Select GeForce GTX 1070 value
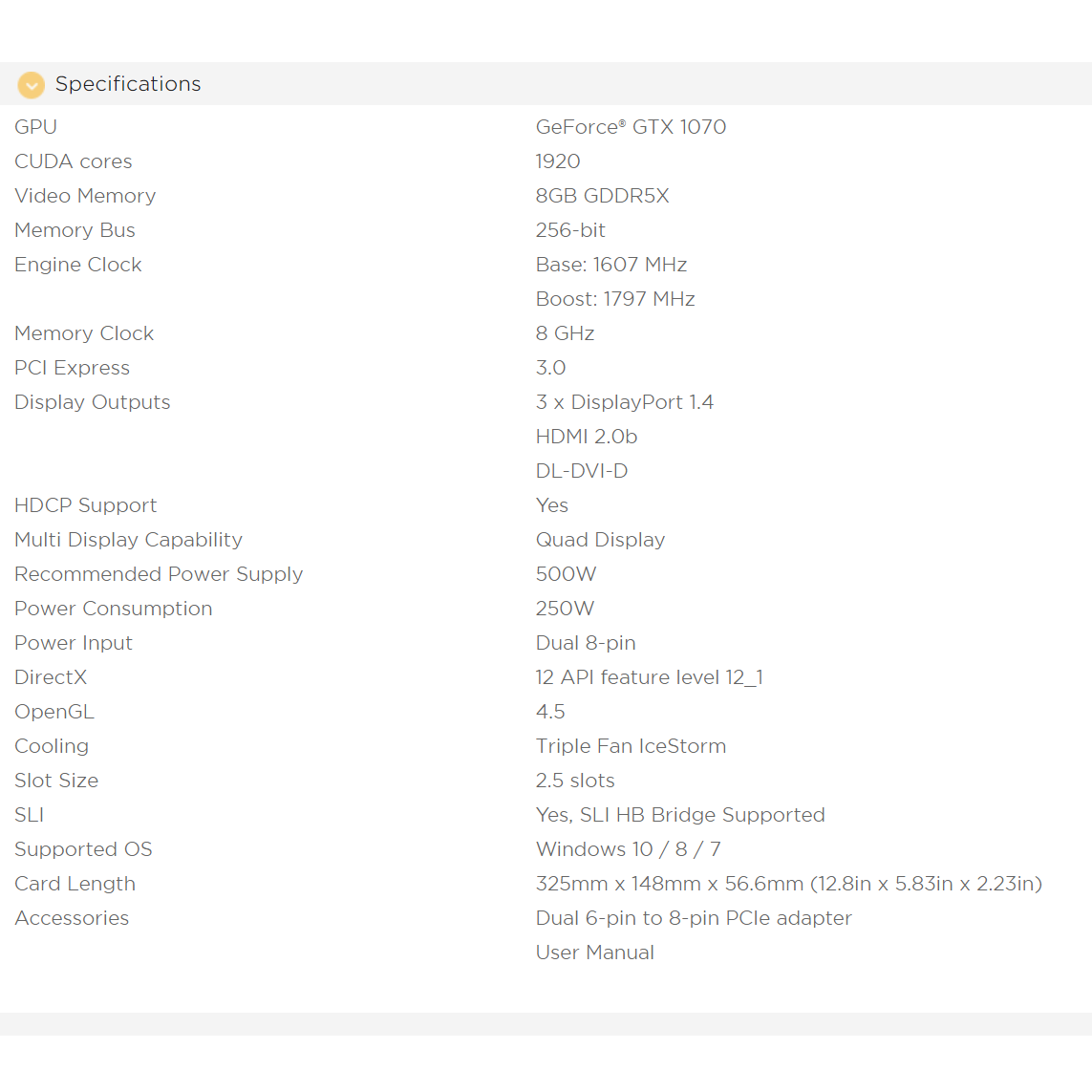 [631, 127]
